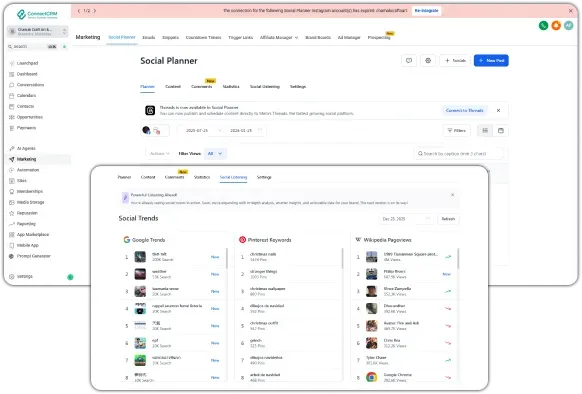Open Automation in the sidebar

click(27, 170)
